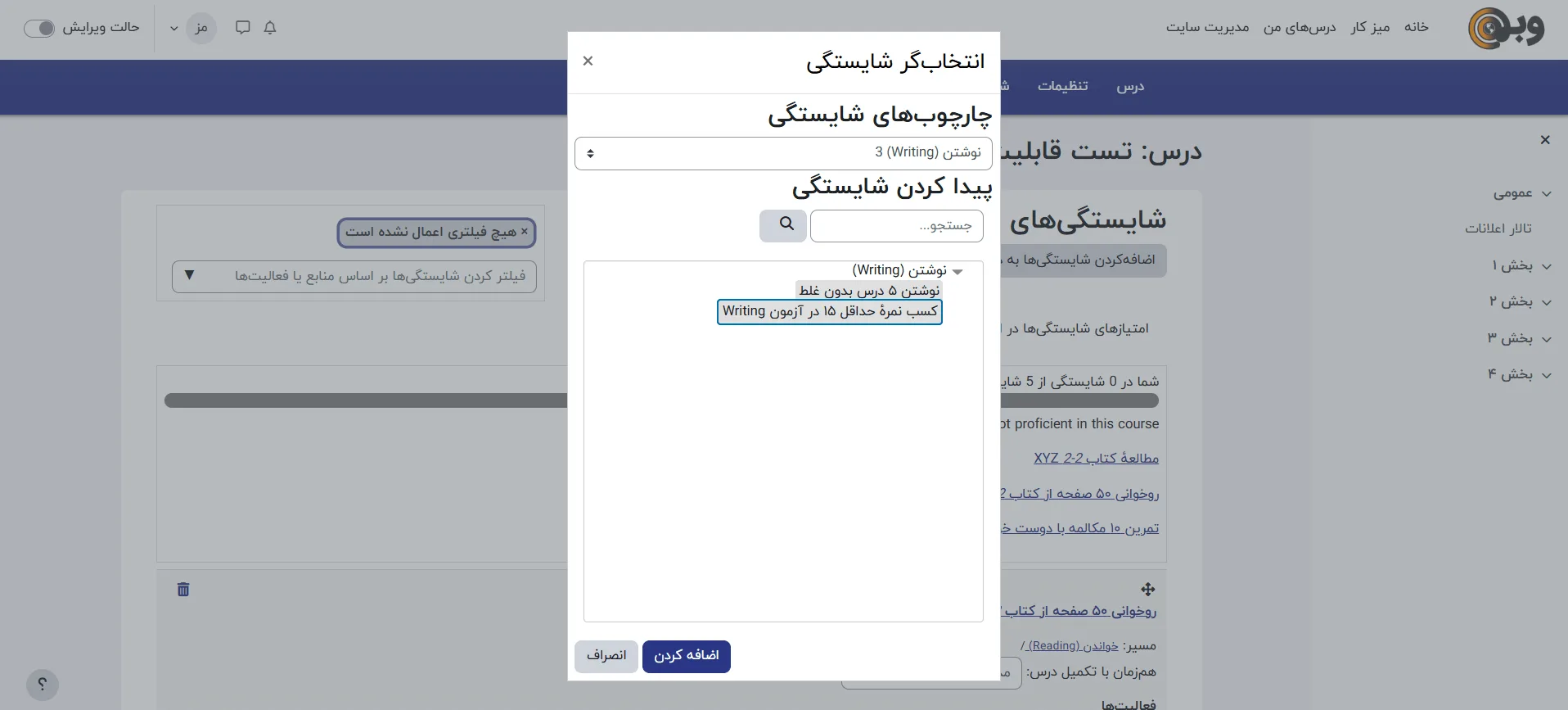Click the اضافه کردن button
Image resolution: width=1568 pixels, height=710 pixels.
pyautogui.click(x=686, y=656)
